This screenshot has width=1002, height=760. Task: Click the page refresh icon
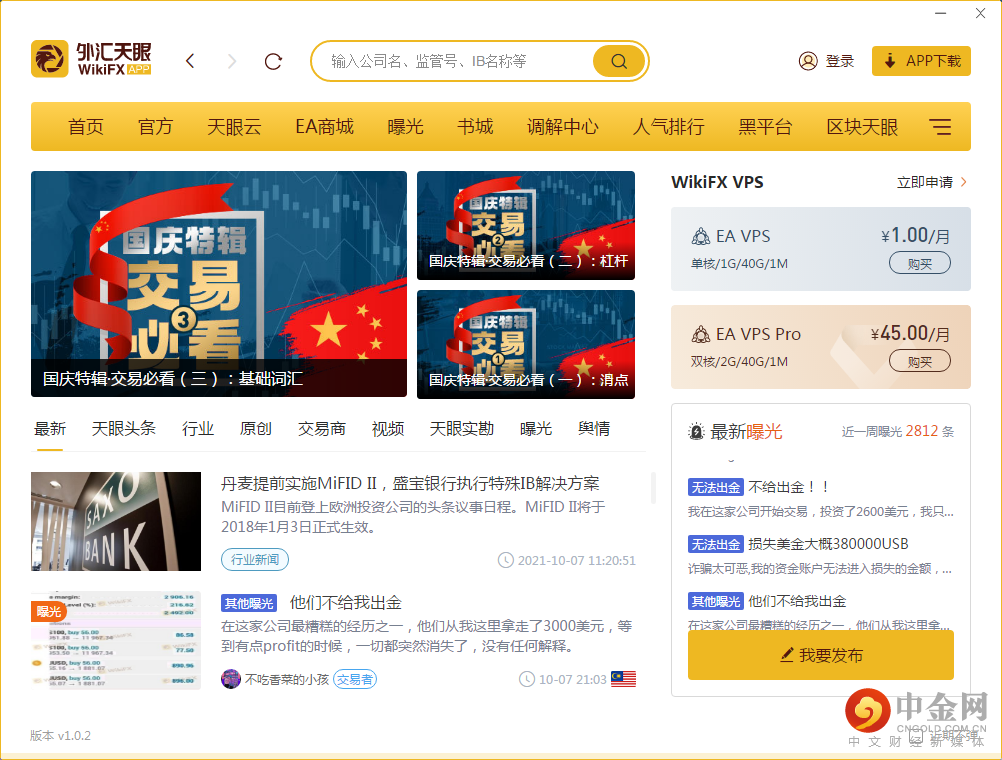(272, 61)
